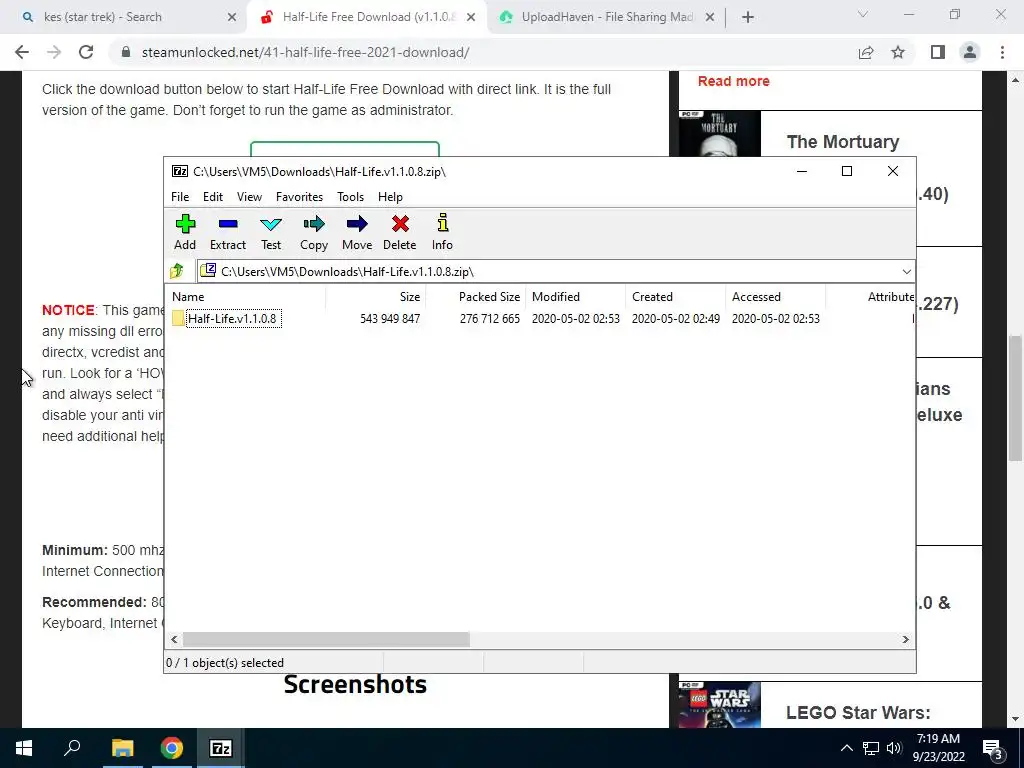Click the 7-Zip scroll left arrow
This screenshot has height=768, width=1024.
point(174,639)
